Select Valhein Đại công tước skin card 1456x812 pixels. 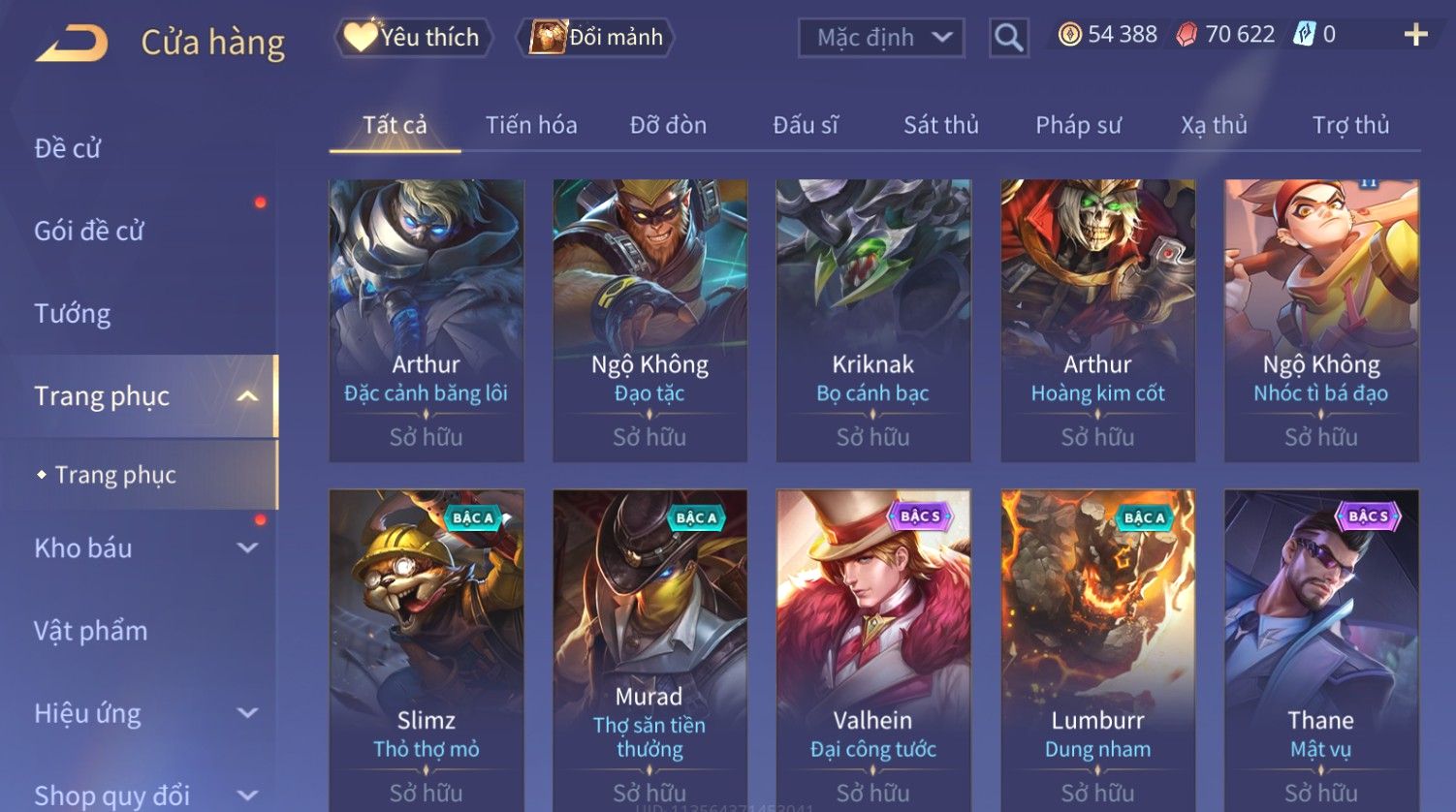coord(873,650)
